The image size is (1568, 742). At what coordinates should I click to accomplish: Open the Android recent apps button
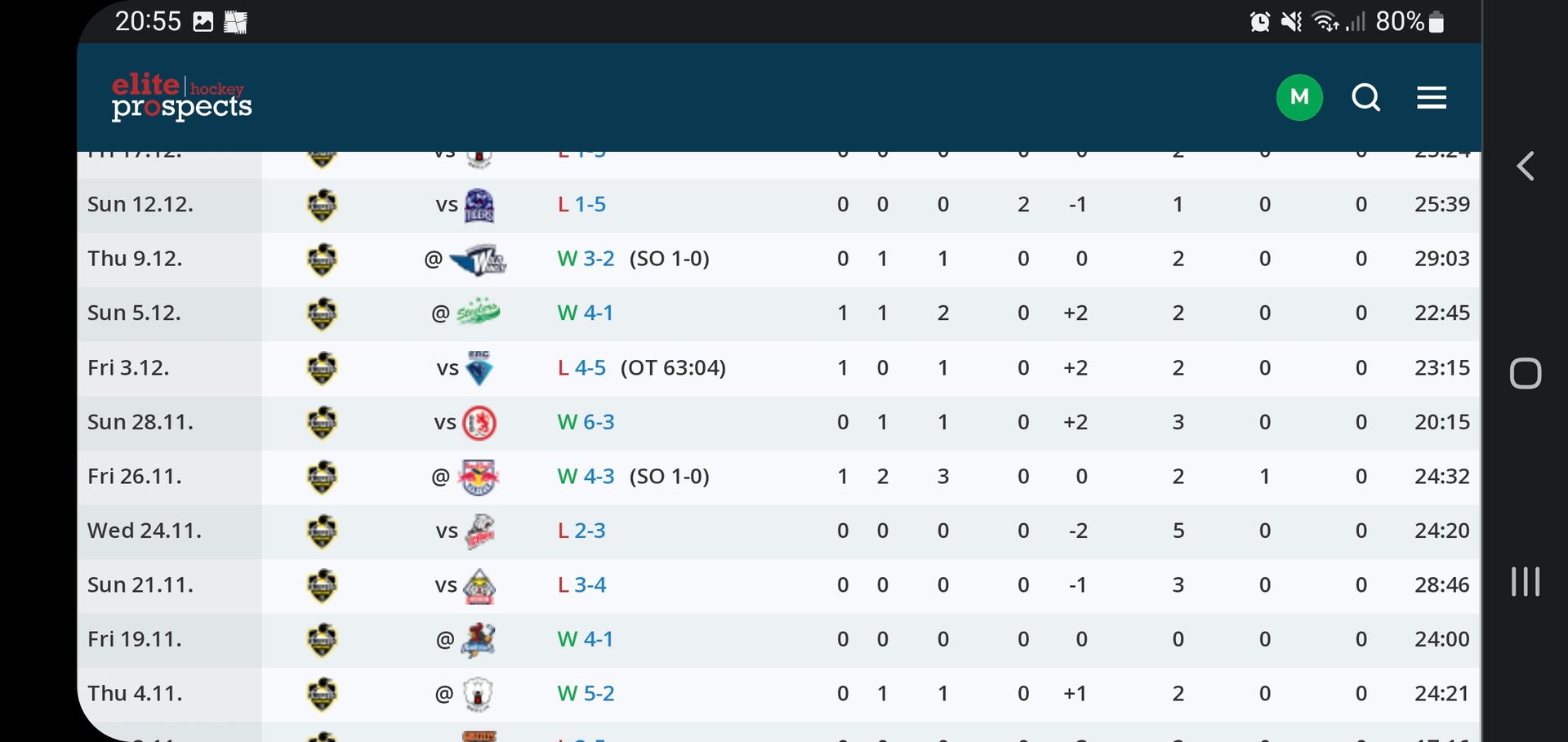point(1525,582)
